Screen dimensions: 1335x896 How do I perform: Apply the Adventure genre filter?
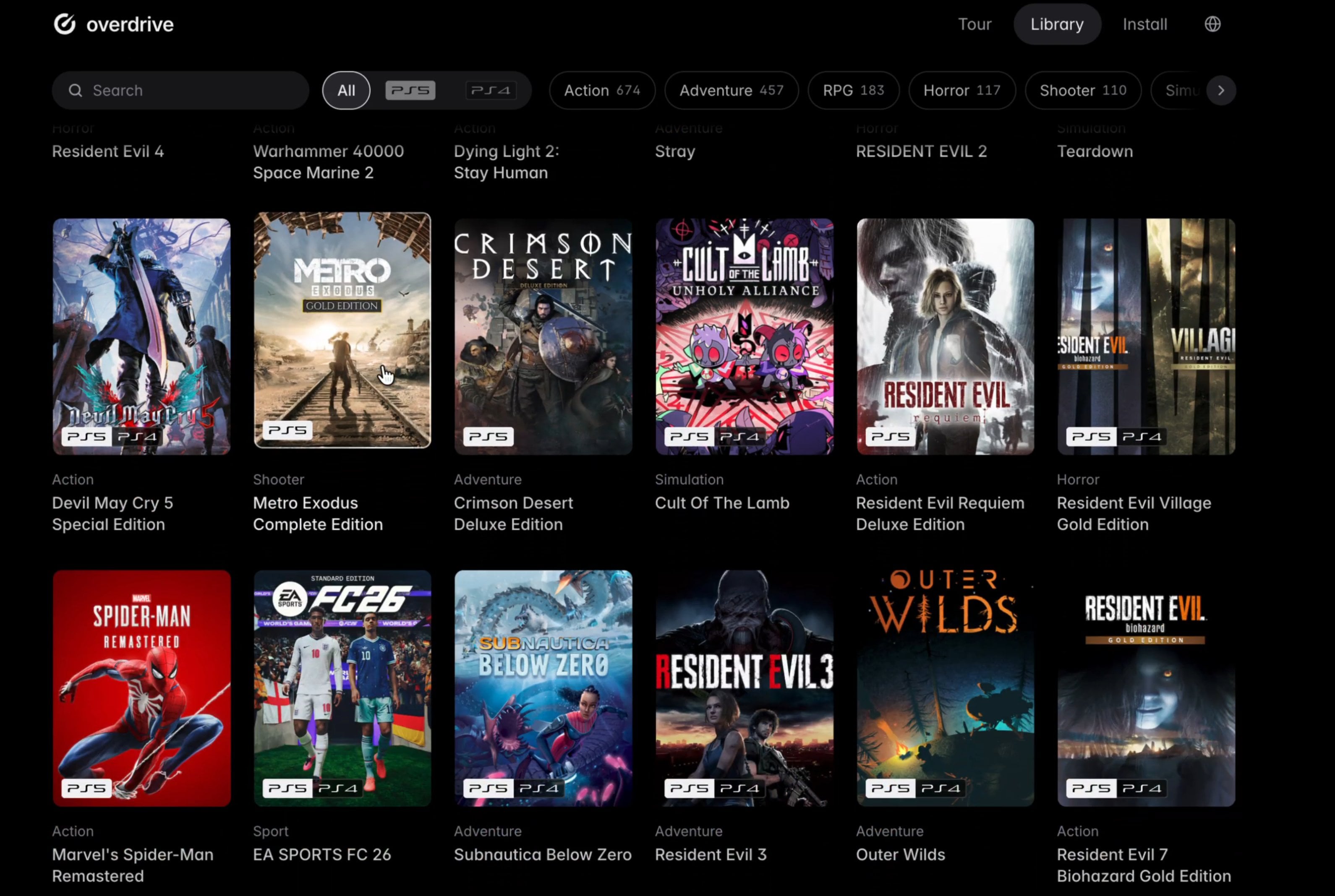[x=731, y=90]
